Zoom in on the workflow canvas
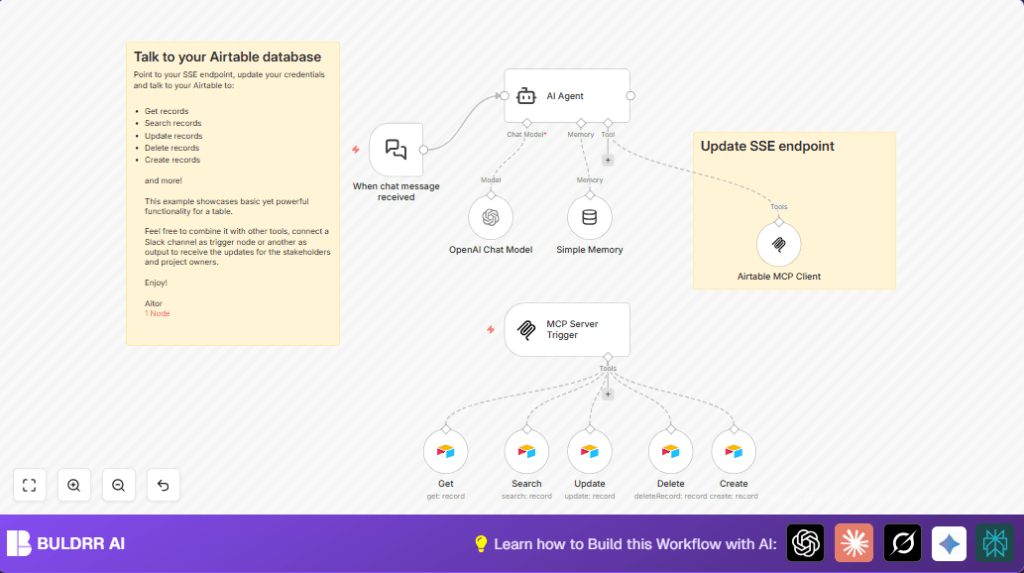This screenshot has width=1024, height=573. tap(74, 485)
